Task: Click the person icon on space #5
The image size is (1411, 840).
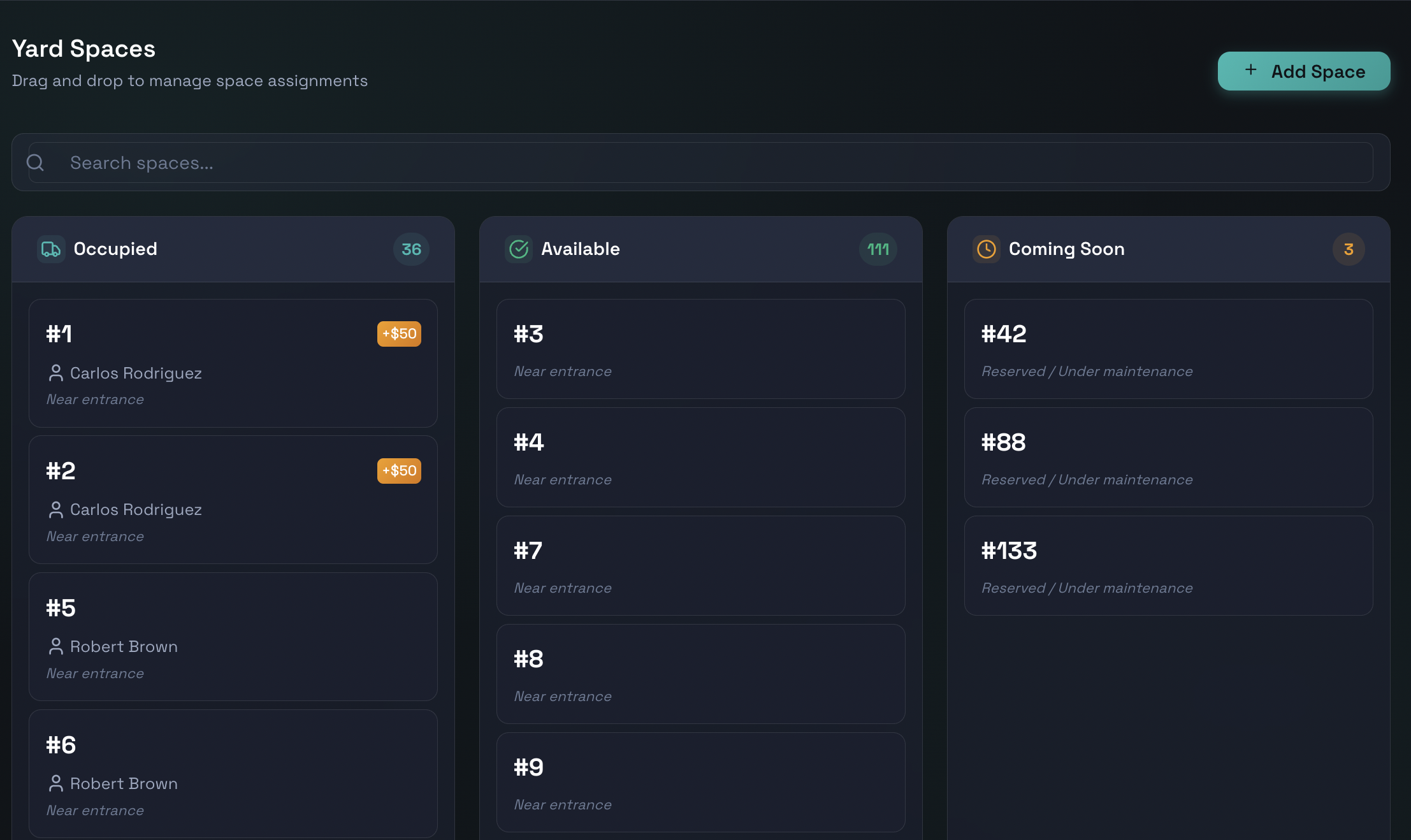Action: click(55, 646)
